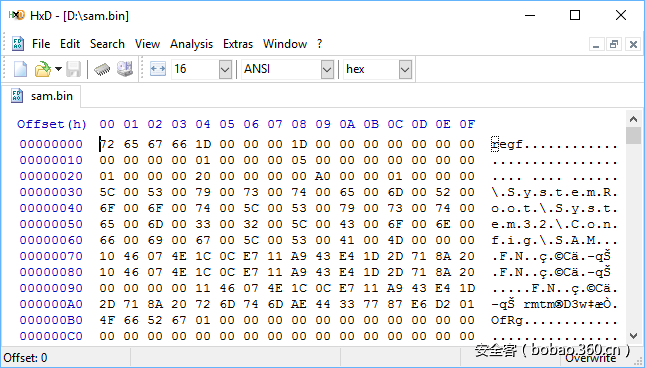Click decoded text 'OfRg'
645x368 pixels.
(507, 320)
